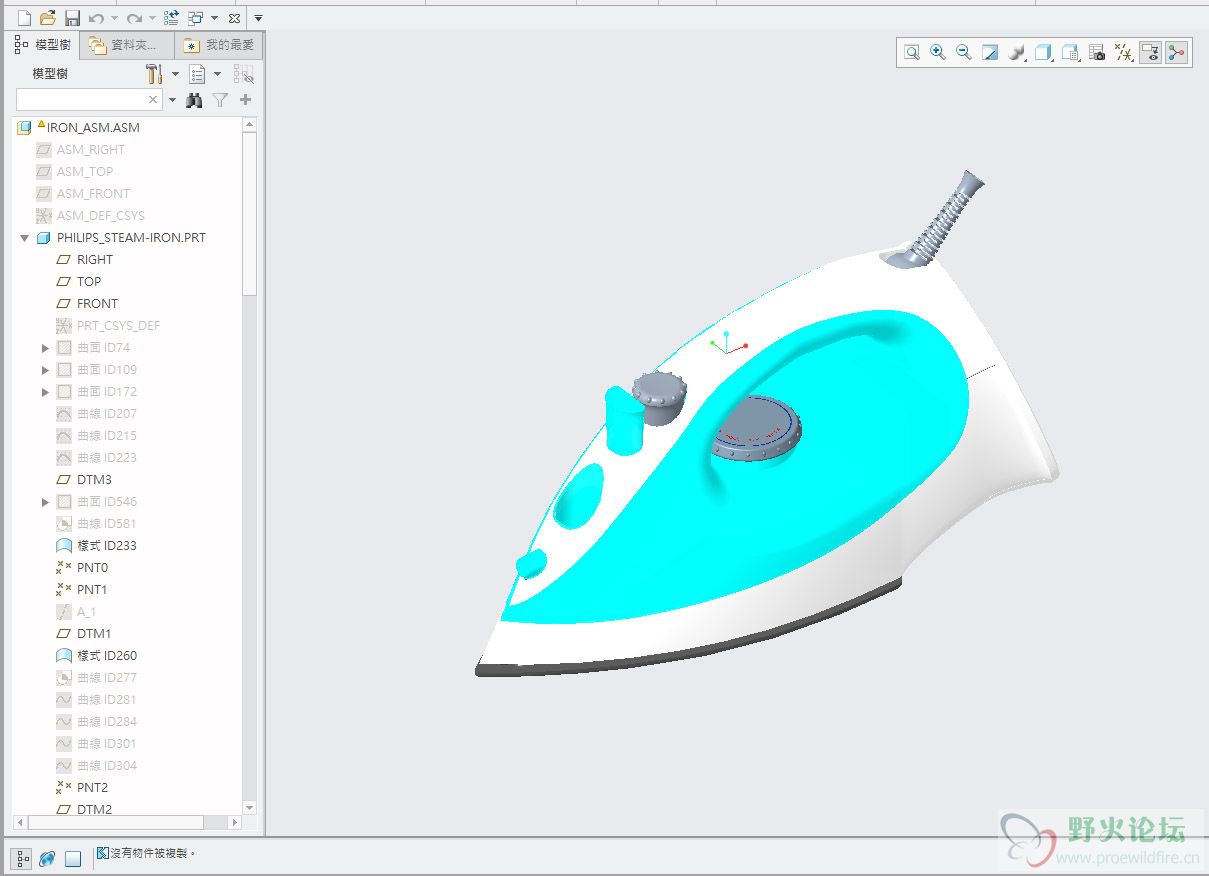
Task: Expand the 曲面 ID74 node
Action: (x=45, y=348)
